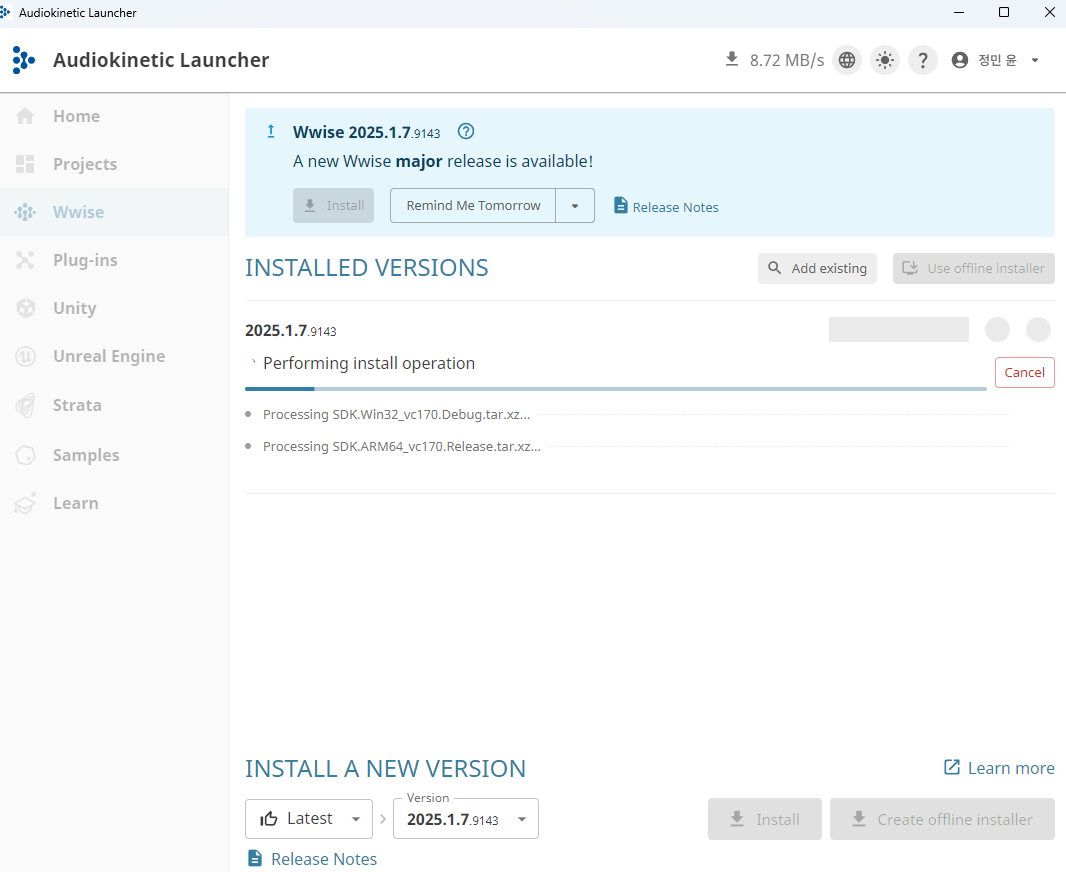Expand the Remind Me Tomorrow dropdown arrow
The width and height of the screenshot is (1066, 872).
(x=575, y=205)
